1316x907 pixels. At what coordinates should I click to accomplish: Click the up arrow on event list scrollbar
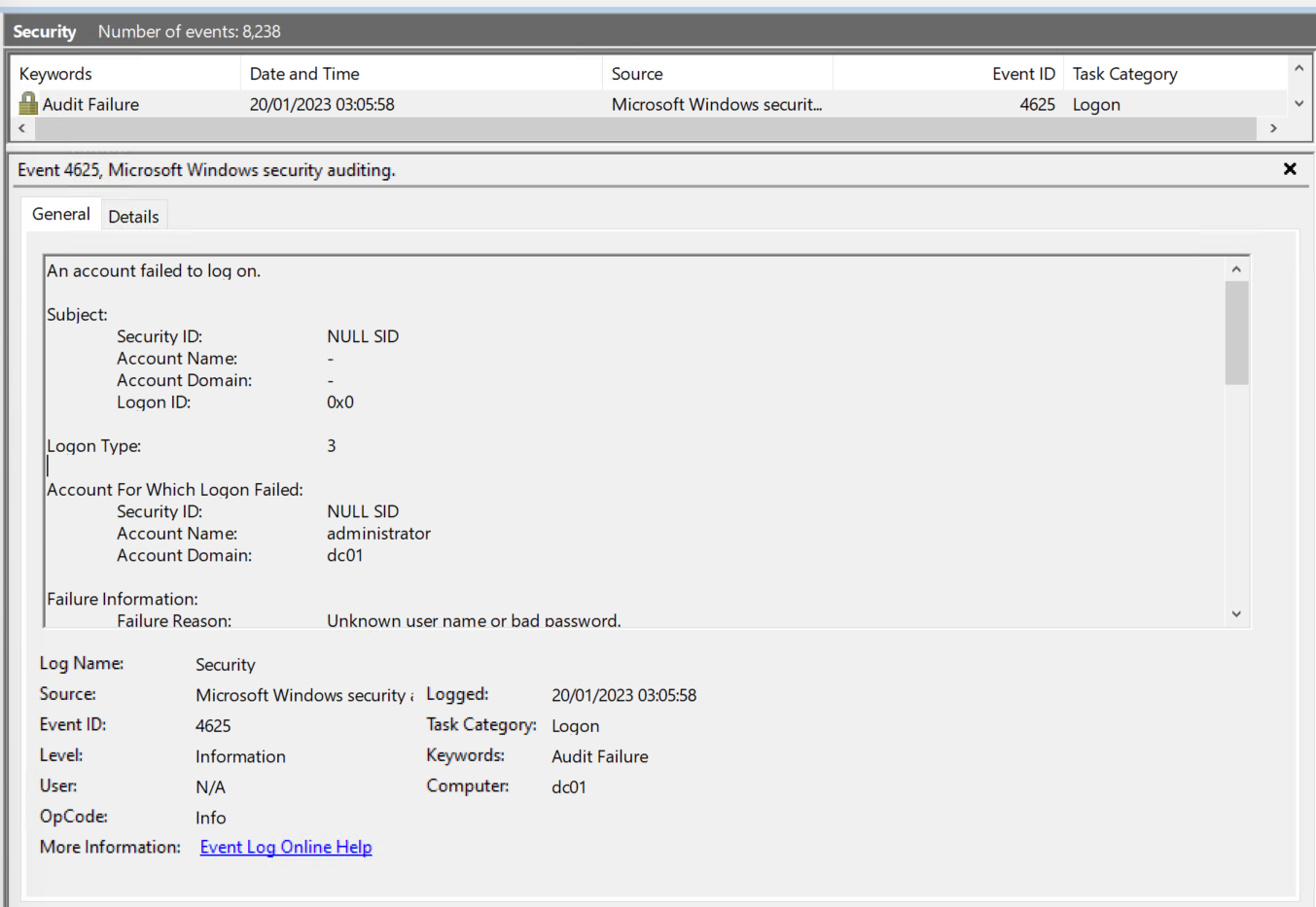[x=1298, y=67]
